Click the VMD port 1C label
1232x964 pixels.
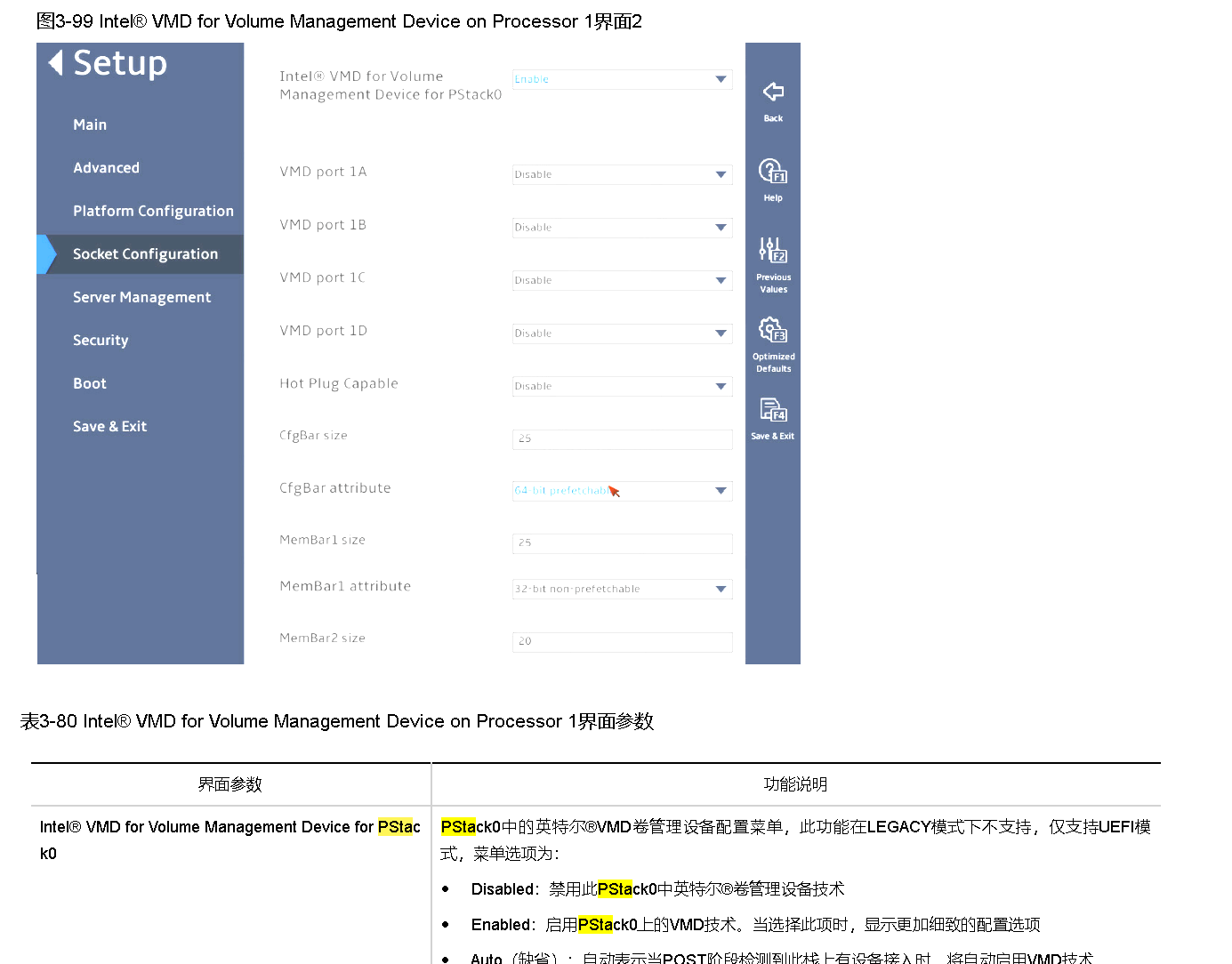coord(322,277)
